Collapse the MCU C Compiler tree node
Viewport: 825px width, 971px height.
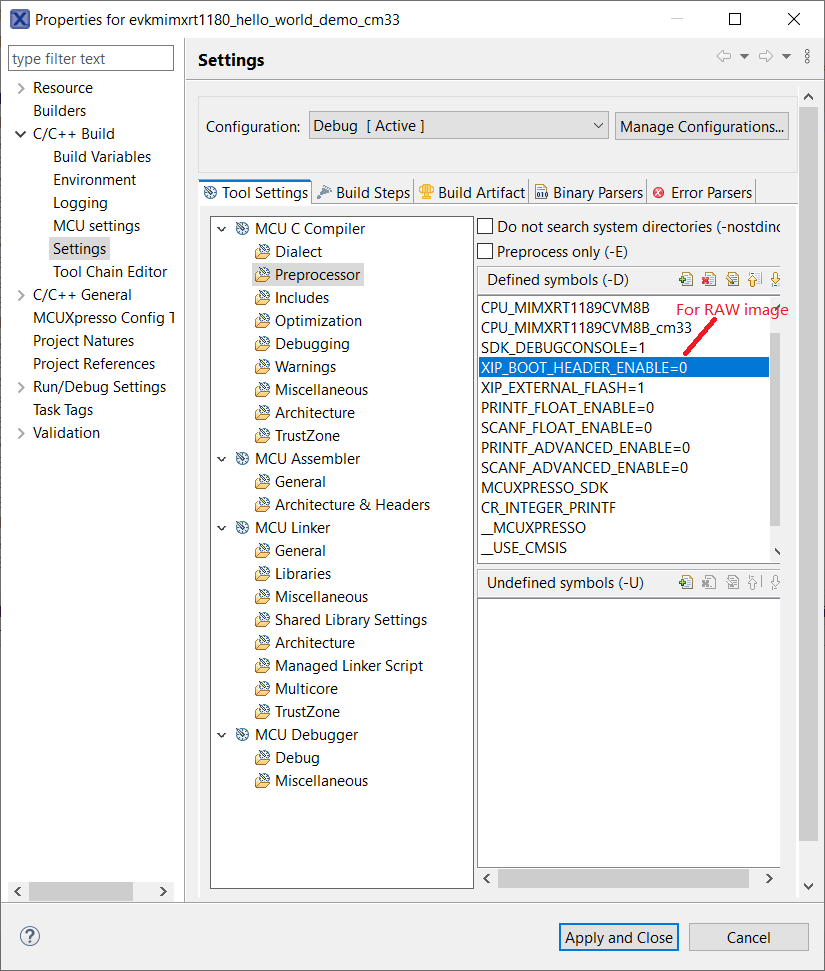coord(222,229)
